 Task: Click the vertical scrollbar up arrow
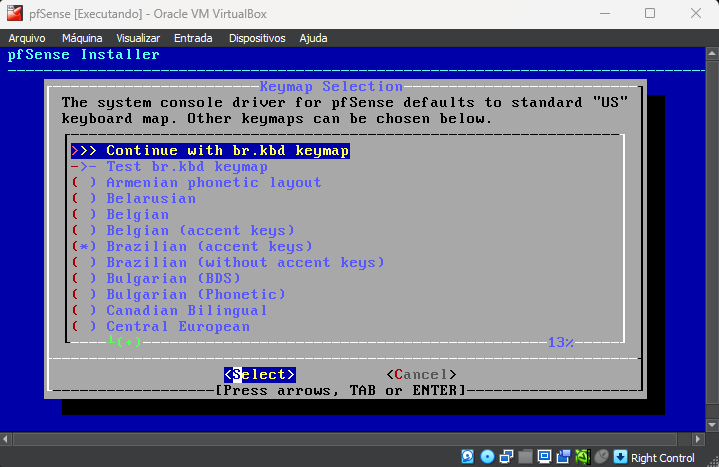click(712, 54)
